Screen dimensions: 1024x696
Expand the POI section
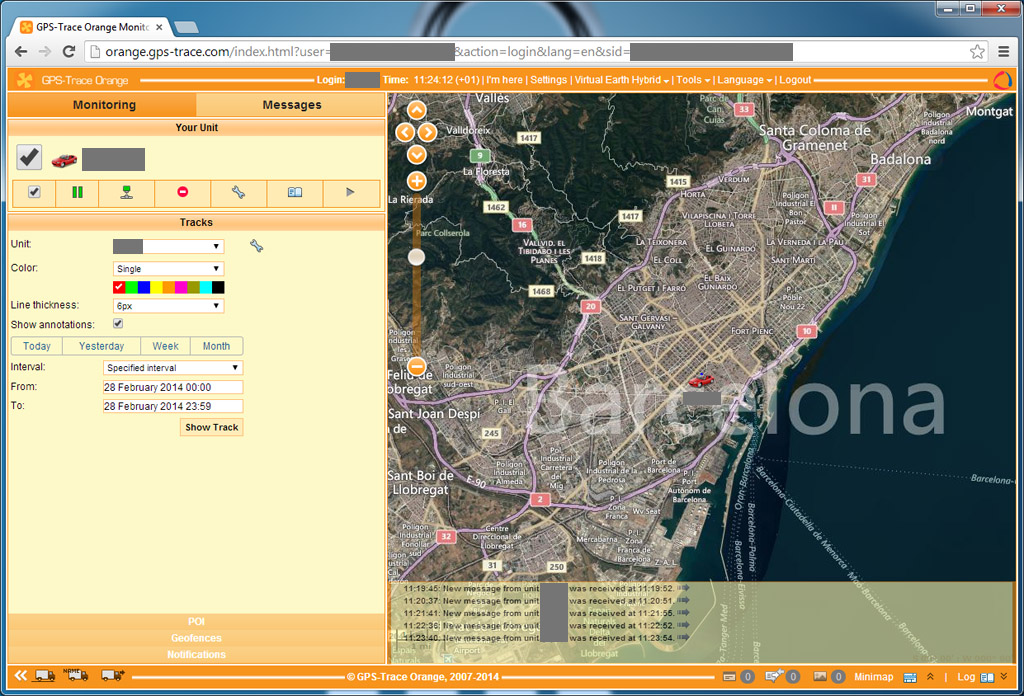point(196,622)
